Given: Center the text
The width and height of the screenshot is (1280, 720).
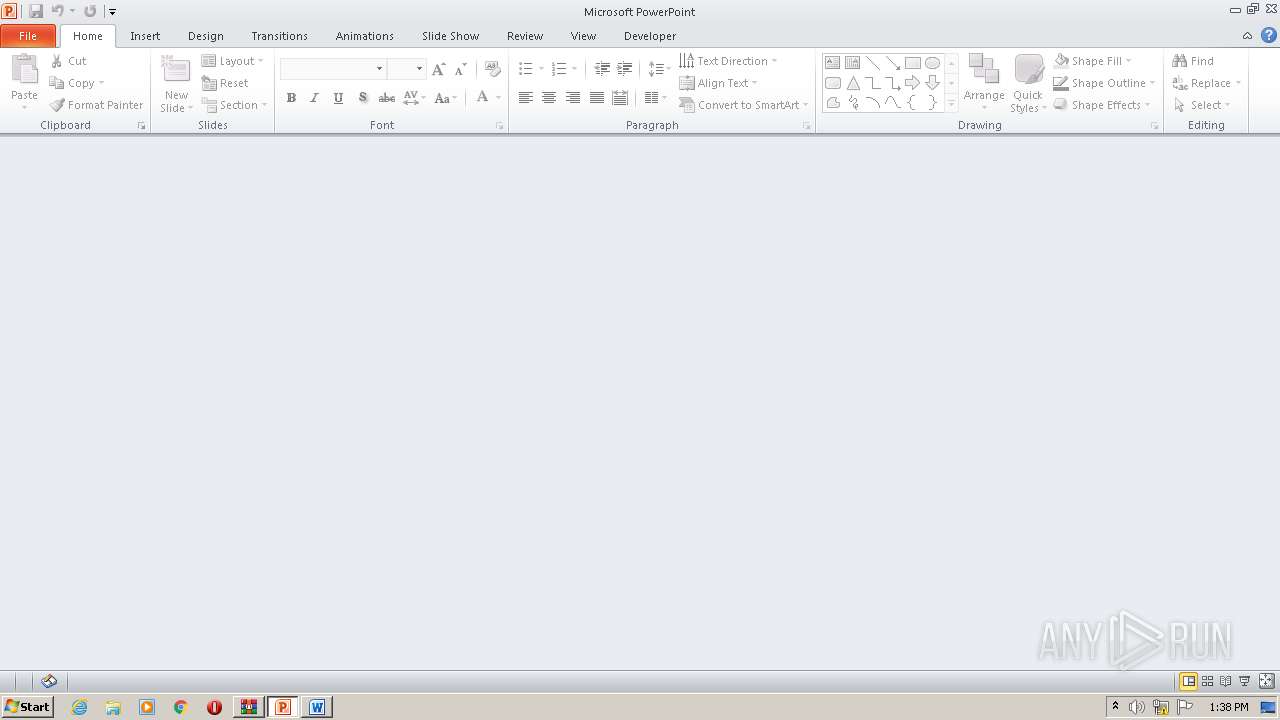Looking at the screenshot, I should coord(549,98).
